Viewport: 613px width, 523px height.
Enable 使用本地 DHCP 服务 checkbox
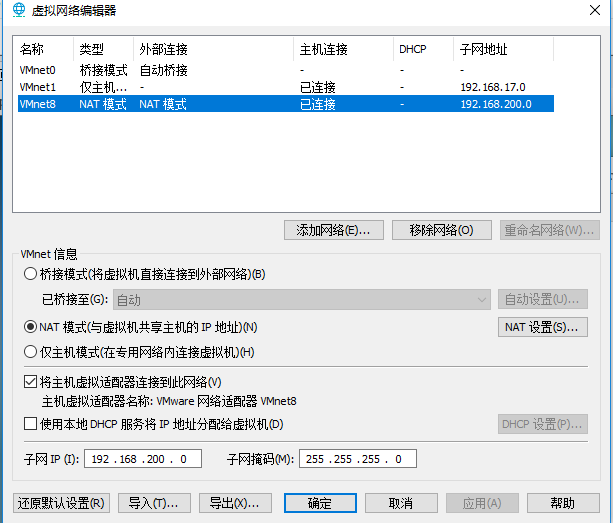tap(30, 424)
